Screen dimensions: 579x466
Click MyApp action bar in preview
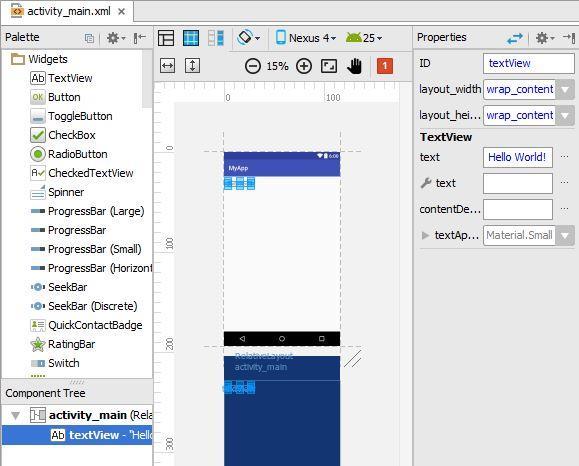pyautogui.click(x=282, y=168)
